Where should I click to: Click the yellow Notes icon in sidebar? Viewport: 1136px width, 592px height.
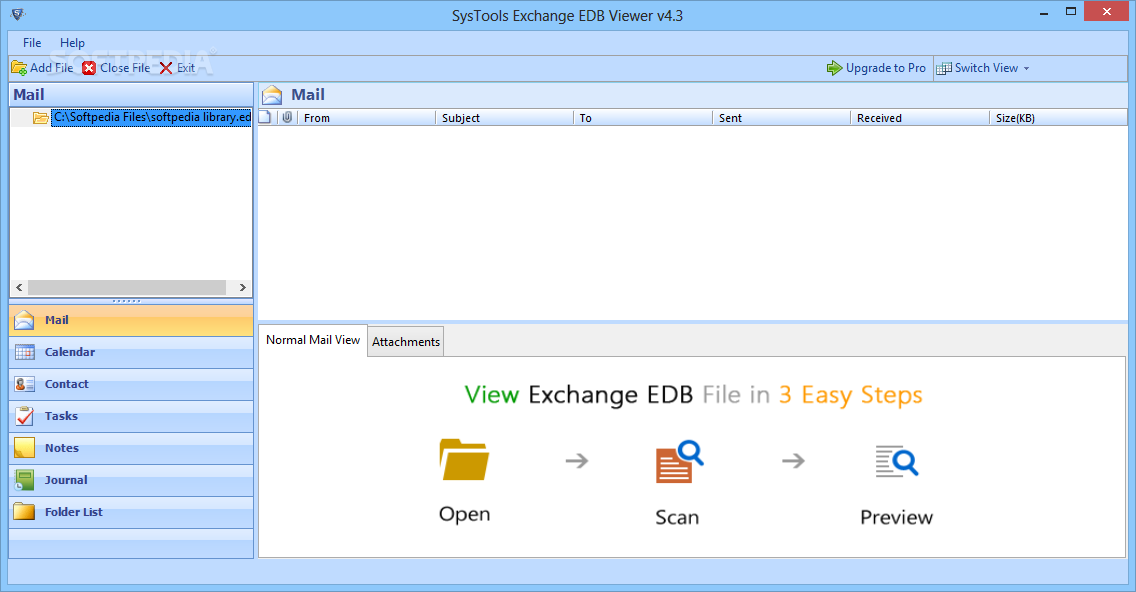click(x=25, y=448)
